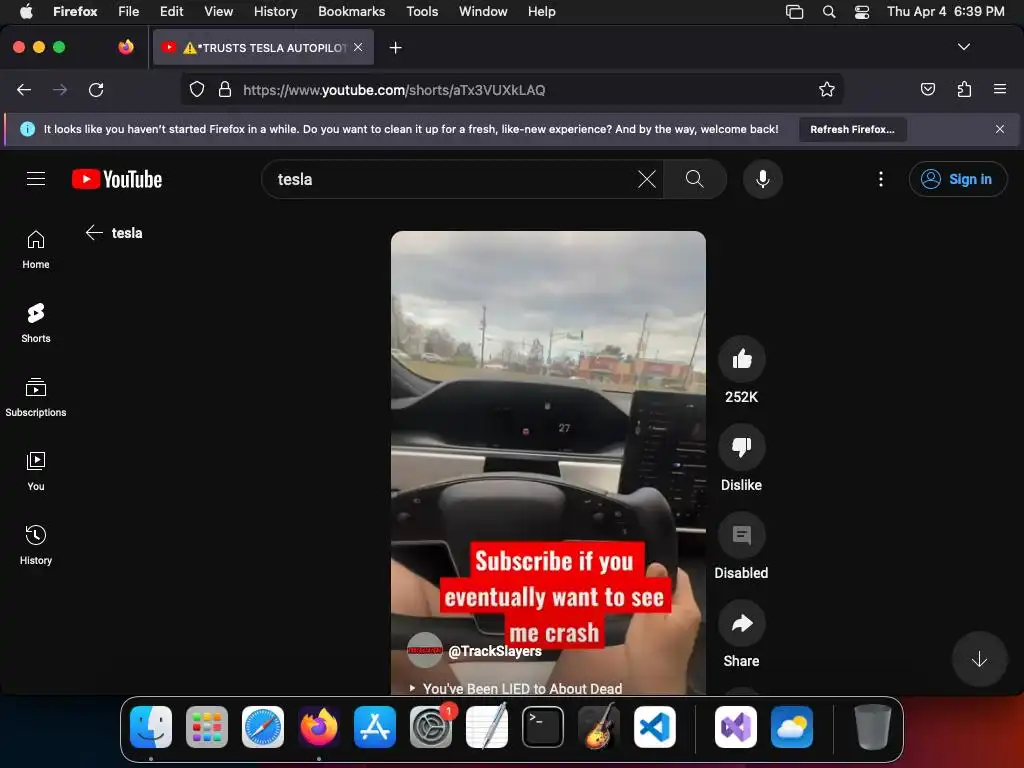Launch Finder from the Dock
The height and width of the screenshot is (768, 1024).
click(x=151, y=727)
